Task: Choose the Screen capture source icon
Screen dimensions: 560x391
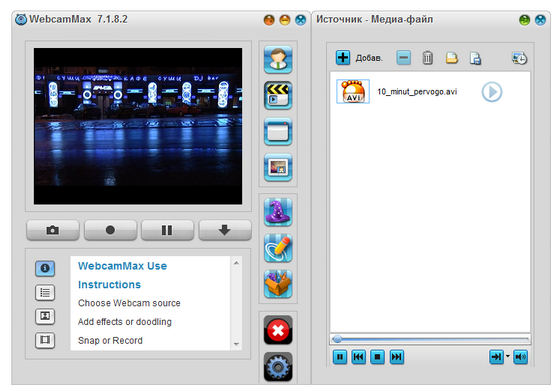Action: 278,131
